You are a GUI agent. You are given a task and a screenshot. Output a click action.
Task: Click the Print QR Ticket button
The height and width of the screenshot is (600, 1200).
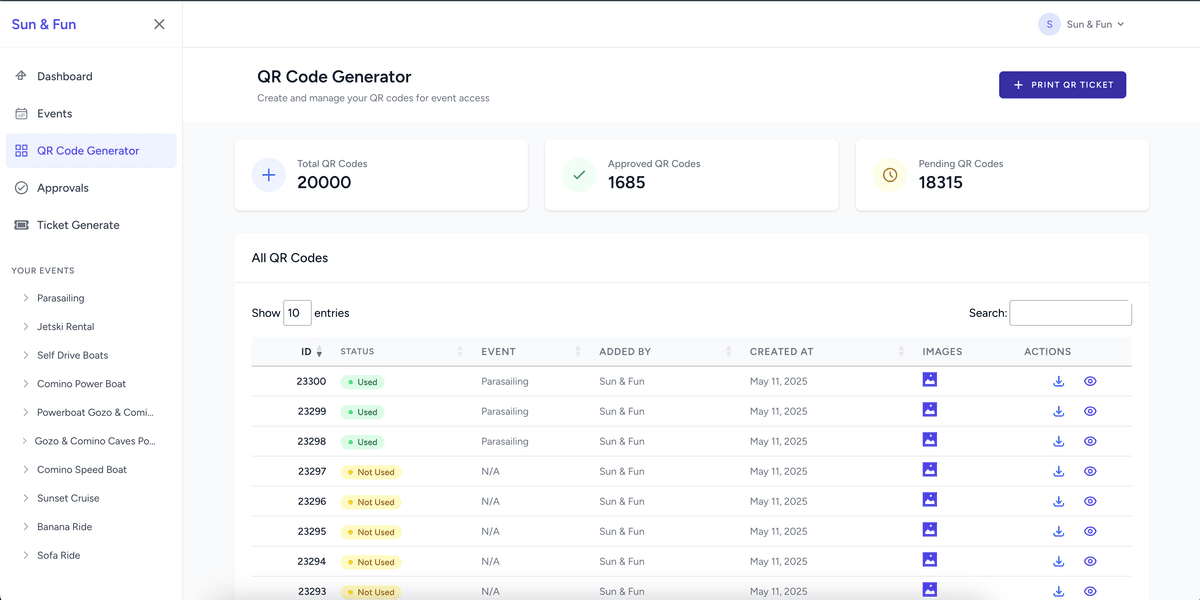coord(1062,85)
